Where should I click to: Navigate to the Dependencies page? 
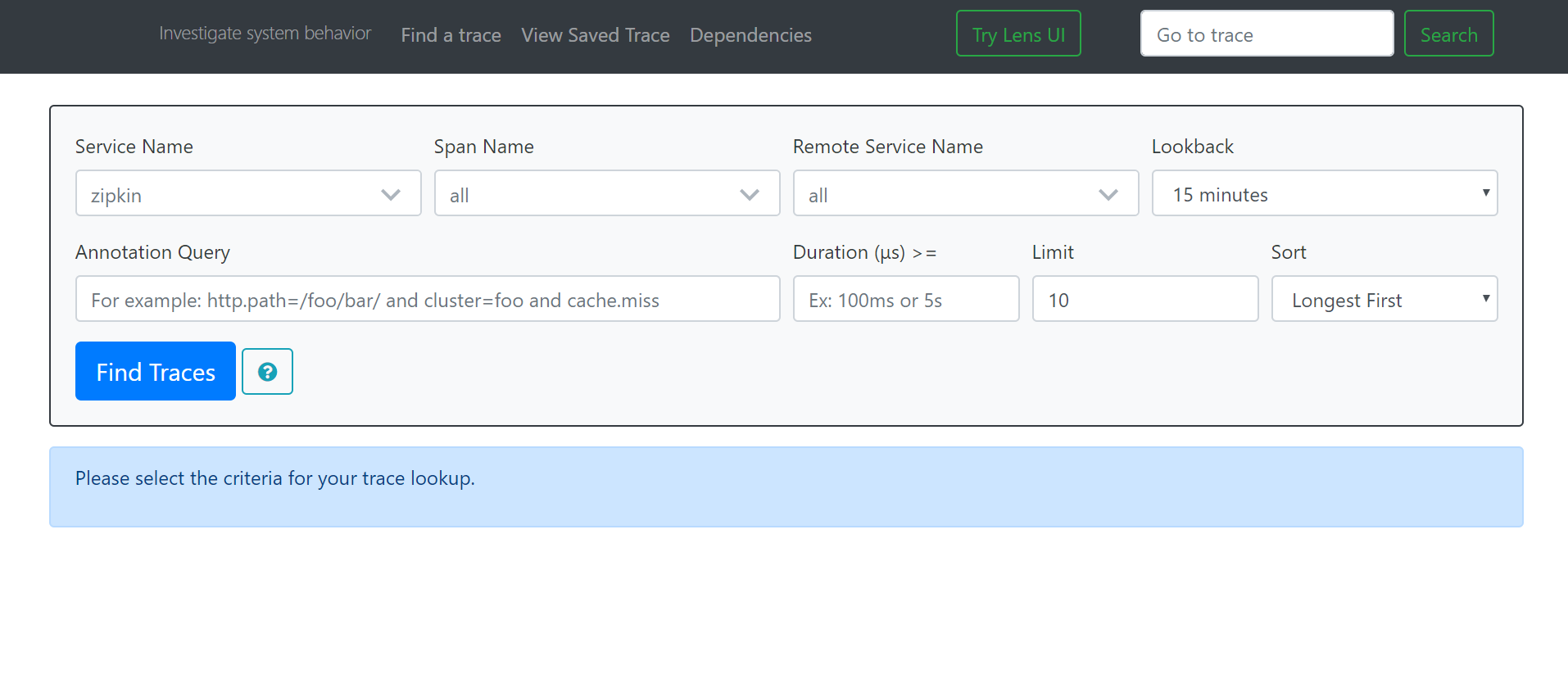(750, 35)
